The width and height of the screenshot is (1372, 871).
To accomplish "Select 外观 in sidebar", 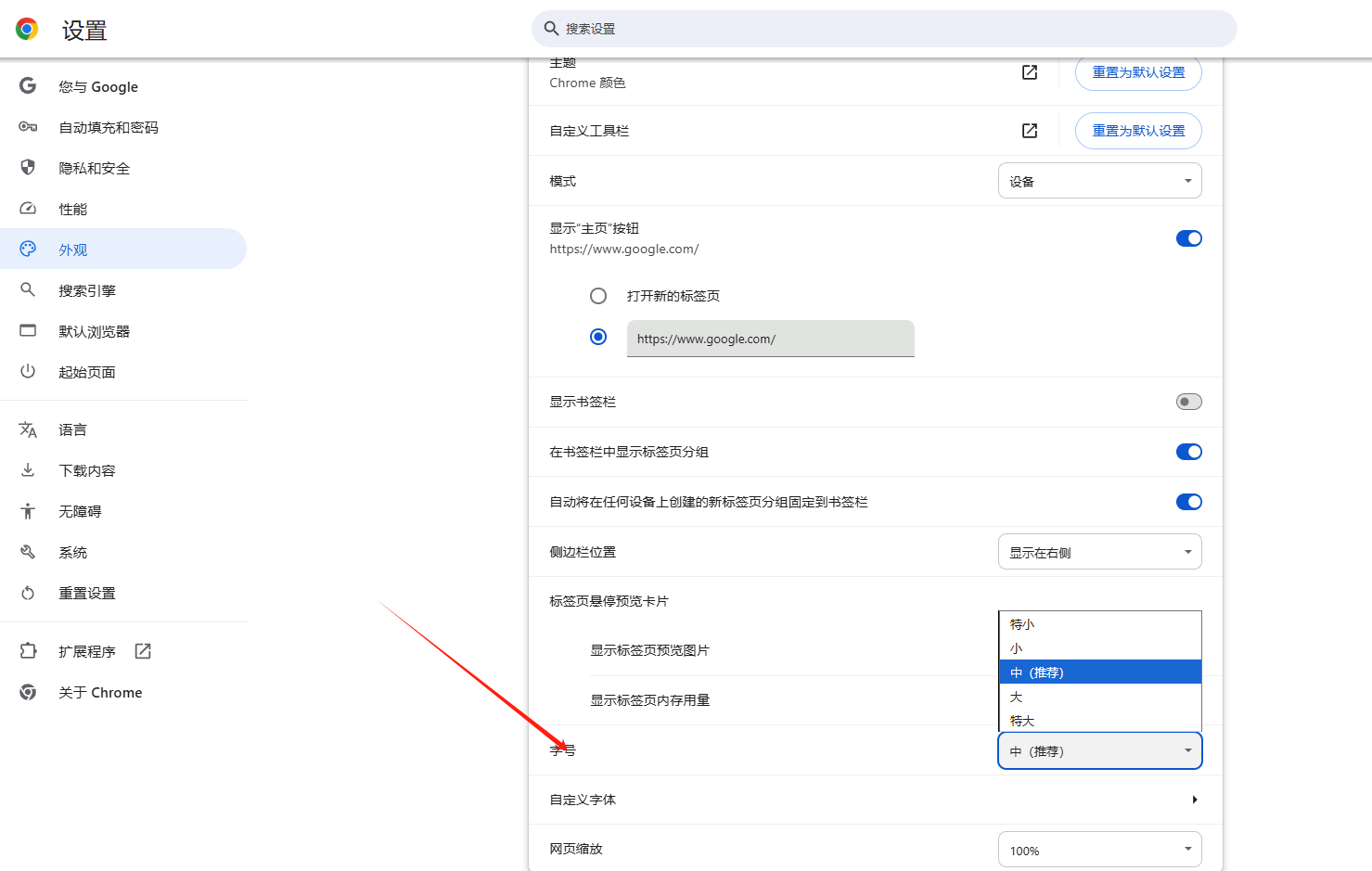I will click(x=123, y=250).
